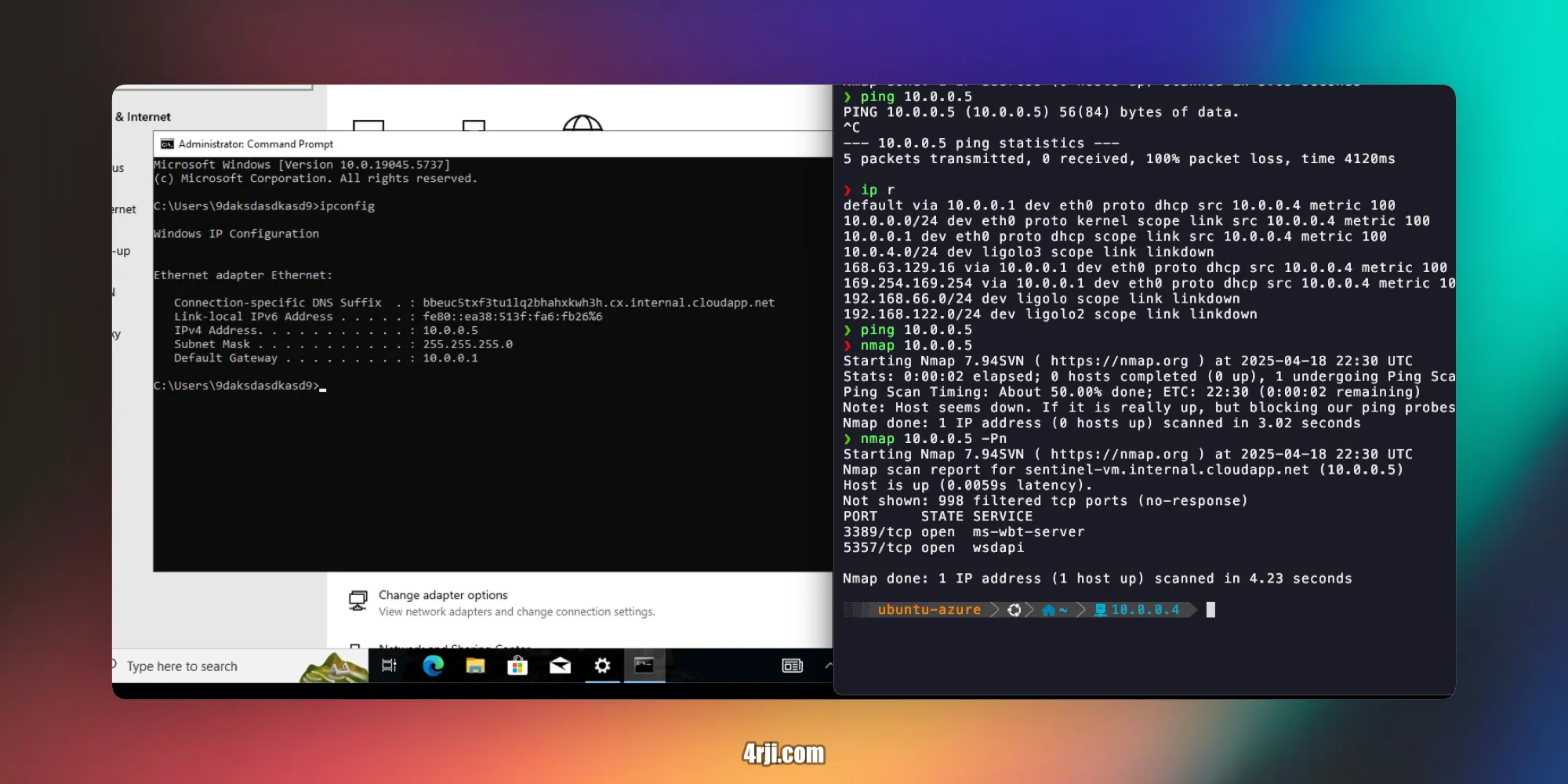Screen dimensions: 1568x784
Task: Launch Microsoft Store from the taskbar
Action: click(x=517, y=666)
